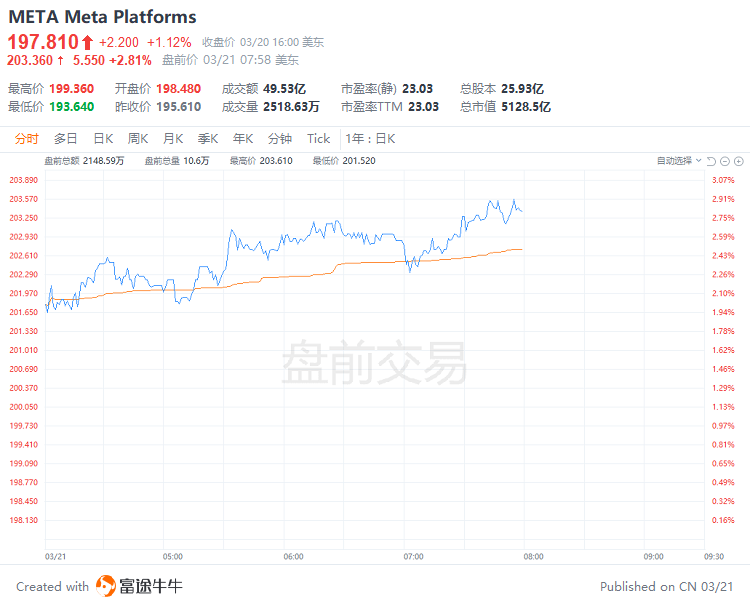750x607 pixels.
Task: Click the 198.130 price axis label
Action: (x=23, y=520)
